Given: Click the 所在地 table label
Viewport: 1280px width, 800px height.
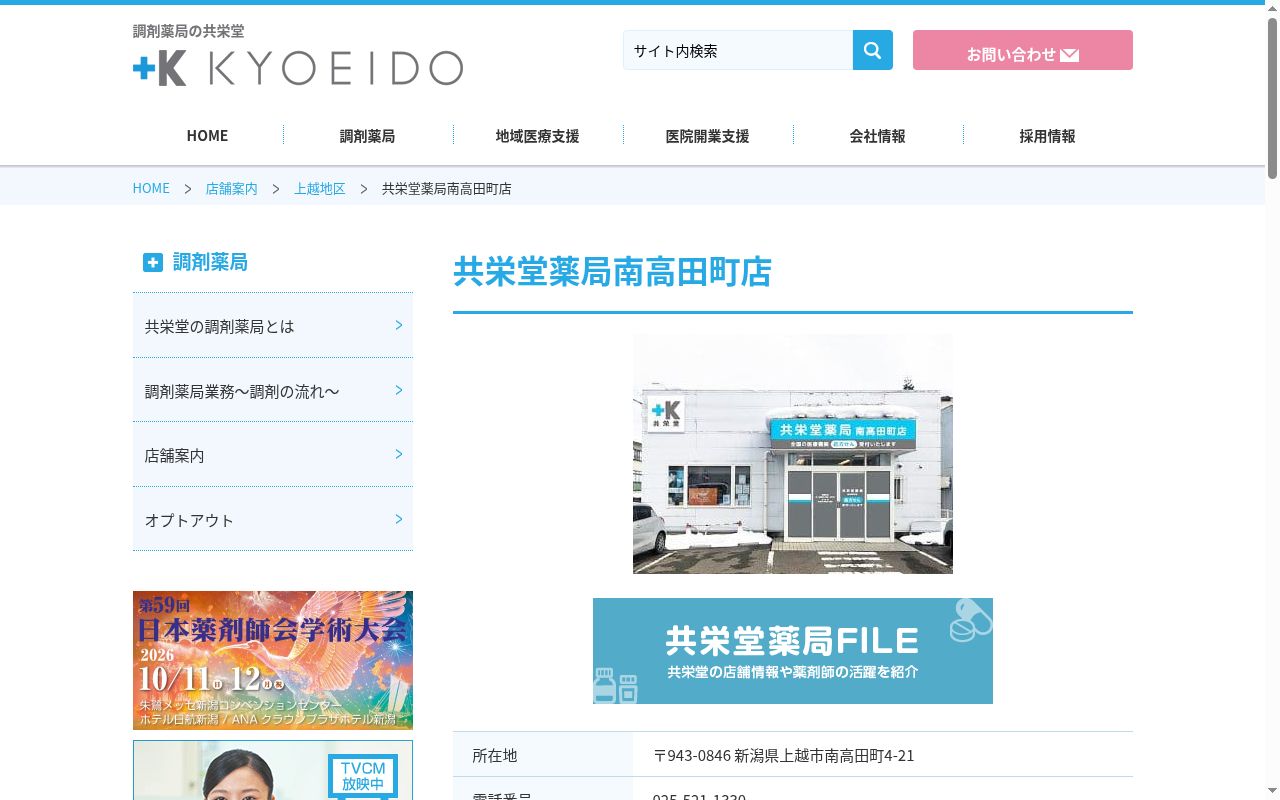Looking at the screenshot, I should tap(495, 756).
